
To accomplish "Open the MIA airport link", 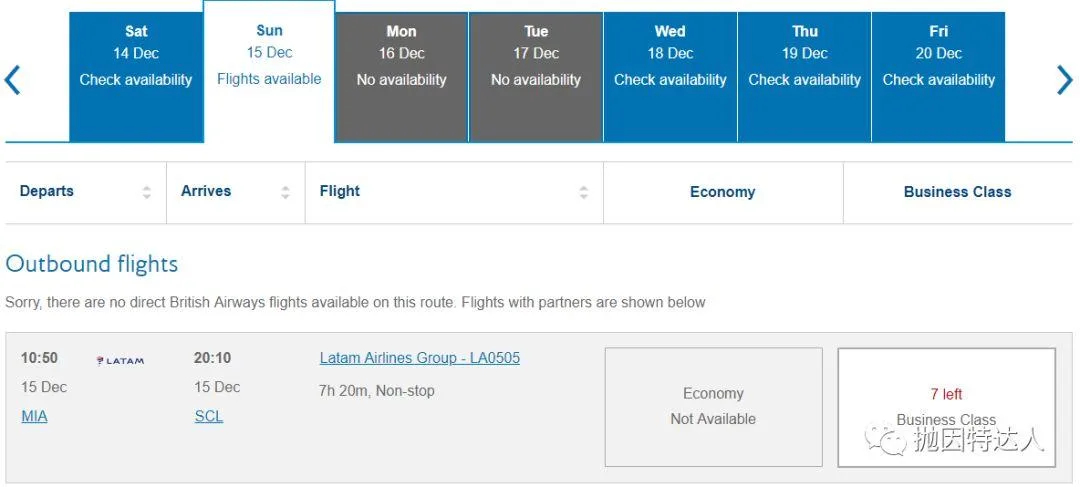I will pos(34,416).
